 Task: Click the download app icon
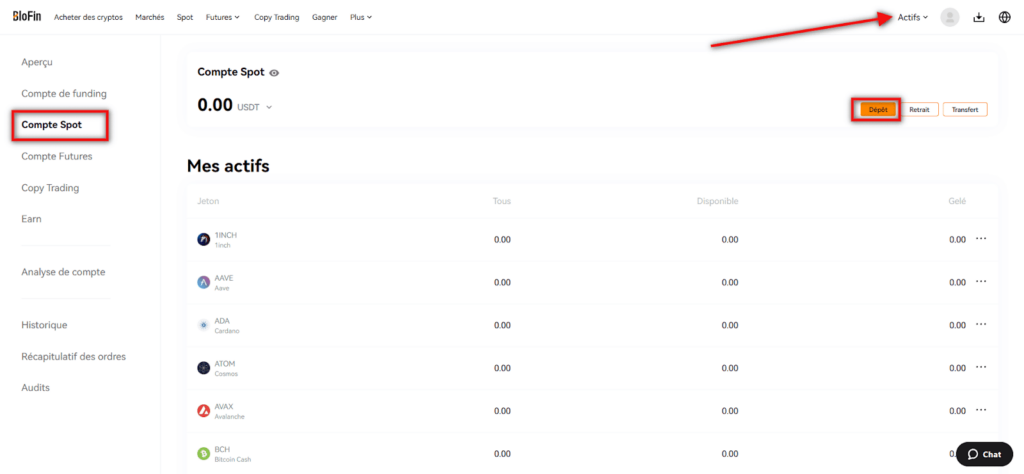[x=979, y=17]
